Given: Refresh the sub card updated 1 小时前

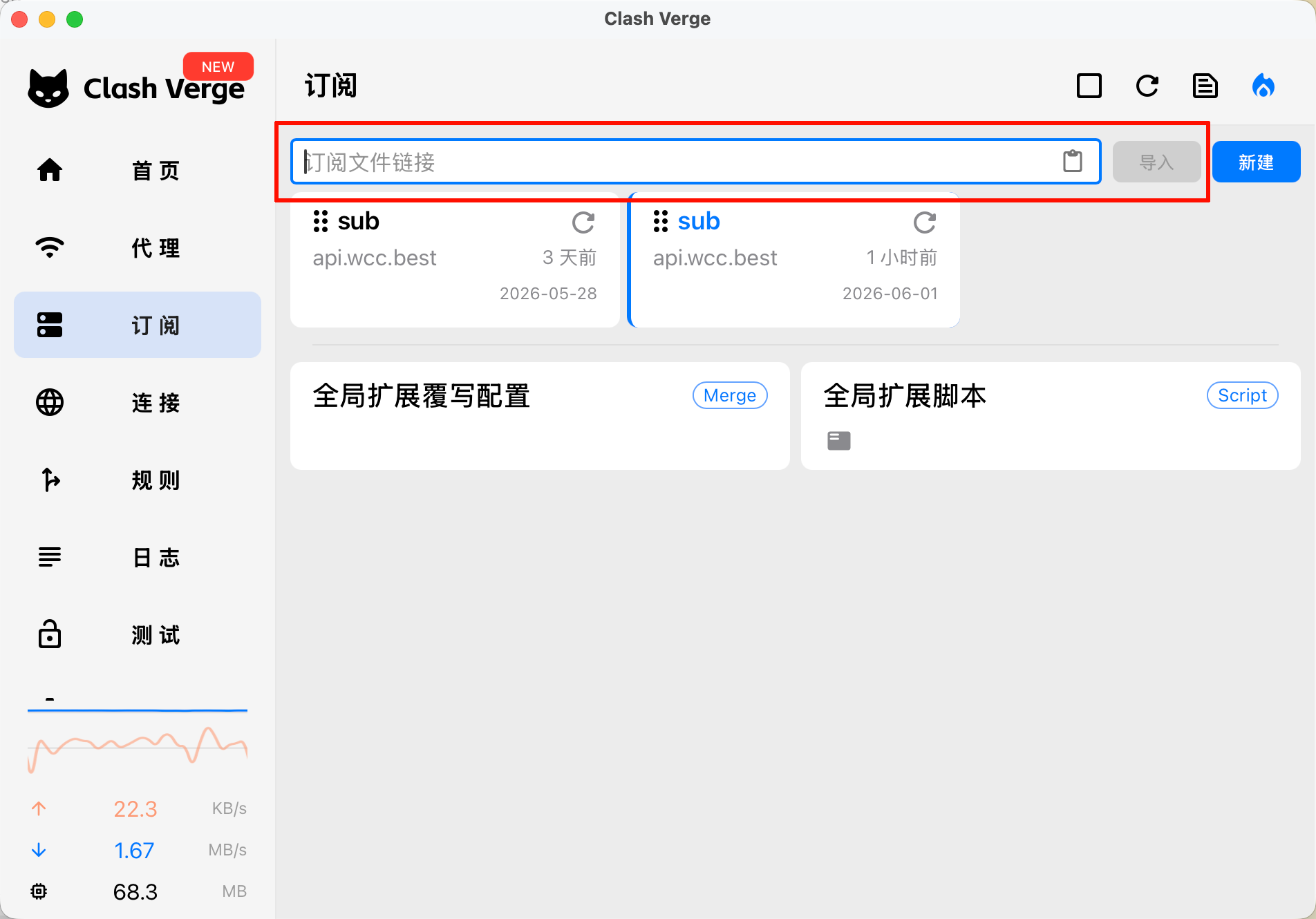Looking at the screenshot, I should tap(924, 222).
